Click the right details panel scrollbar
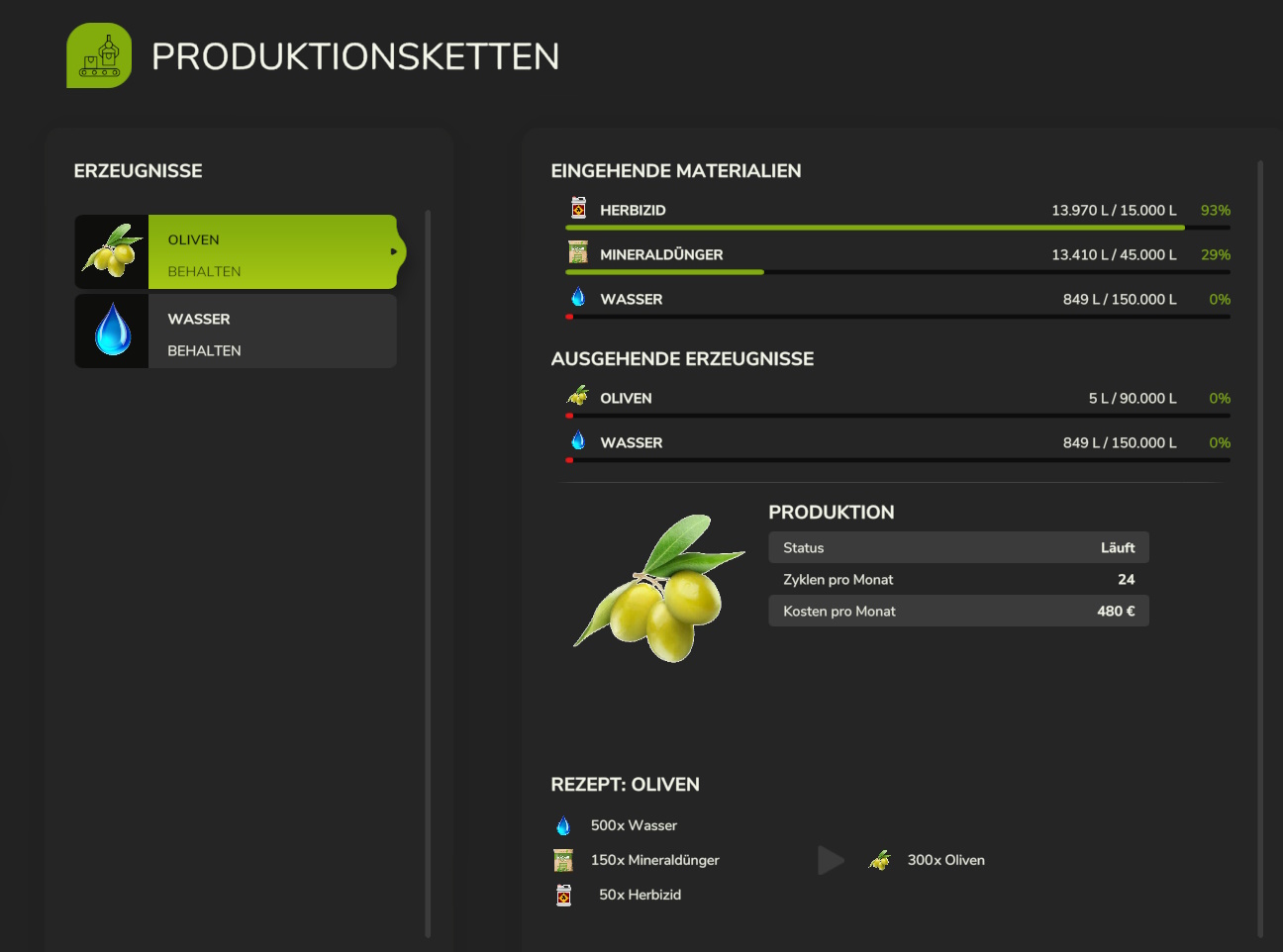 pyautogui.click(x=1260, y=549)
